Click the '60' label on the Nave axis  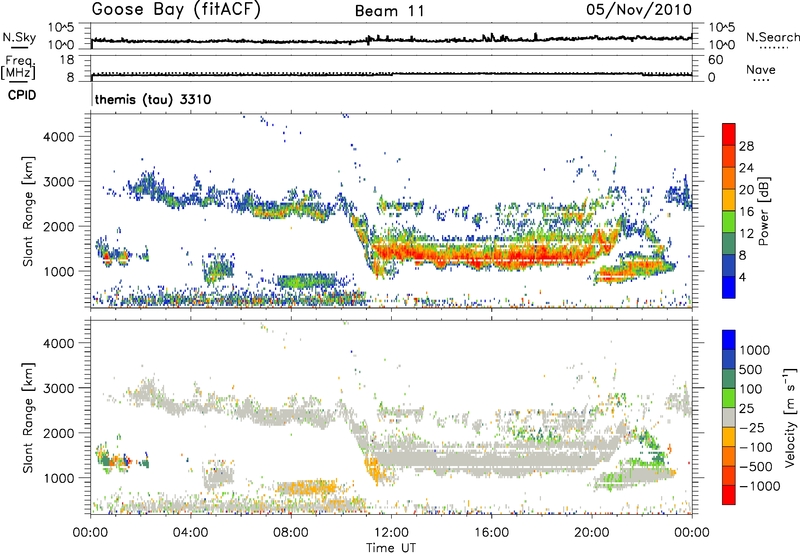point(715,60)
